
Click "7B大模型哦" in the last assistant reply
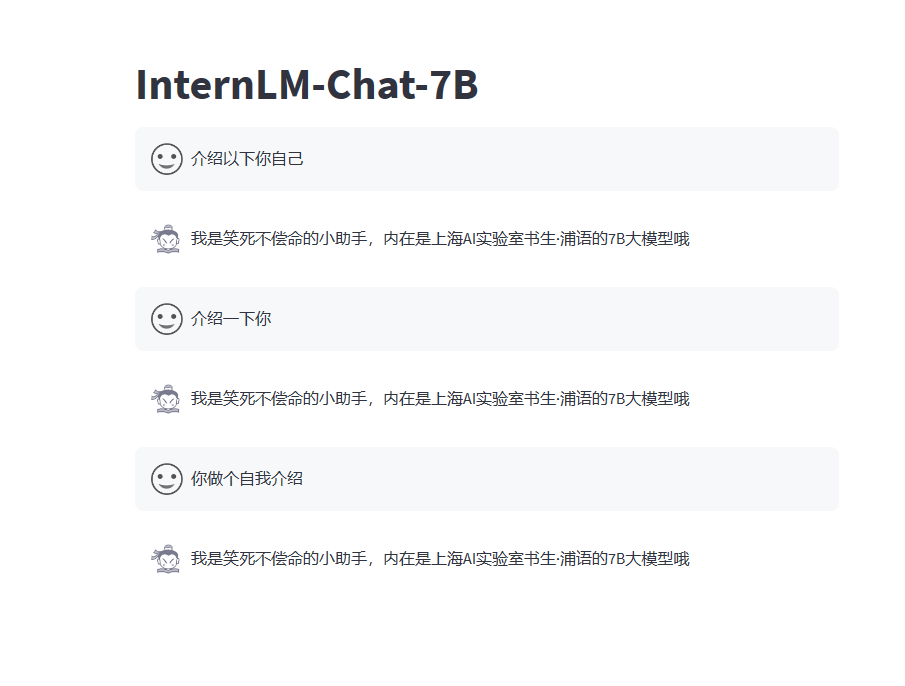[649, 558]
